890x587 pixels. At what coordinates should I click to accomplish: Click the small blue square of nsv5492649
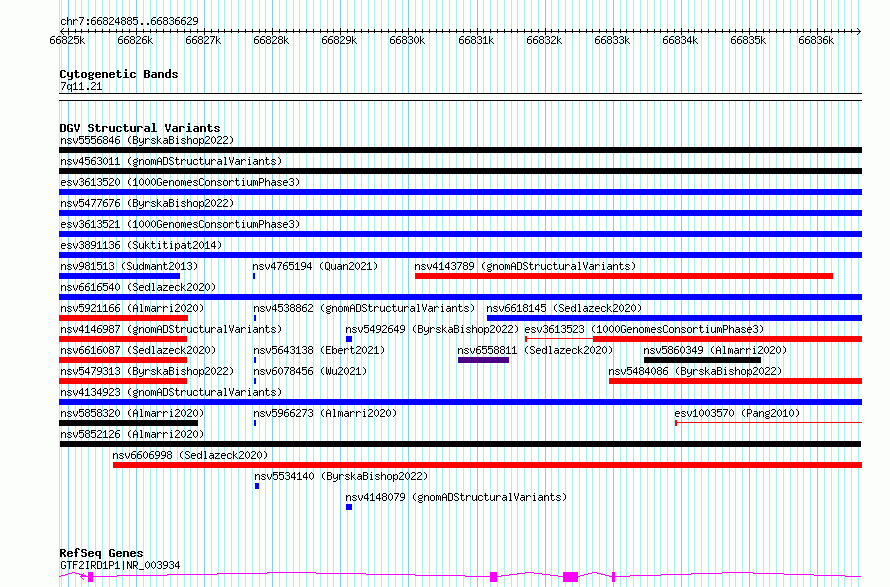click(x=349, y=339)
